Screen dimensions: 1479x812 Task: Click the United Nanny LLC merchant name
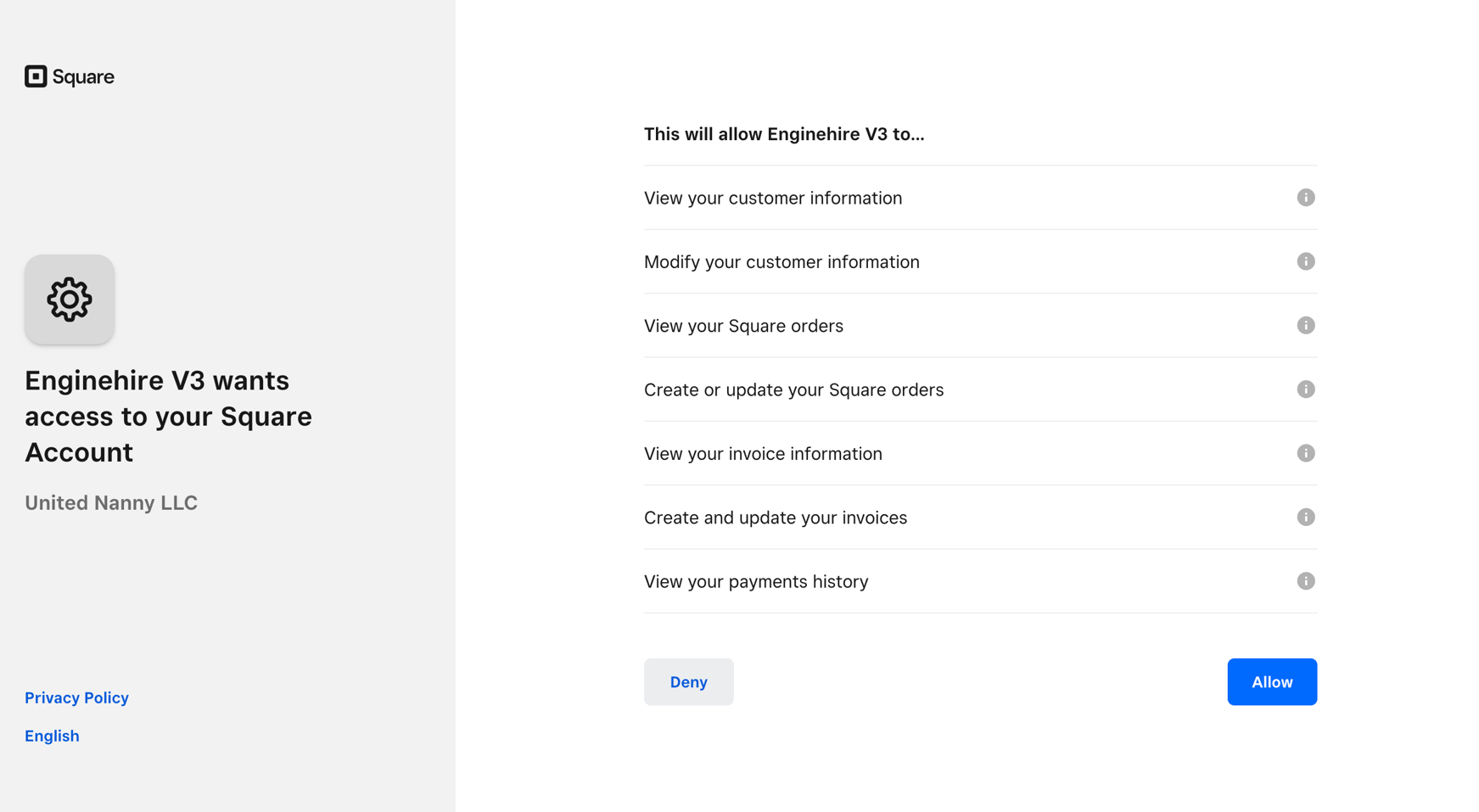coord(111,503)
